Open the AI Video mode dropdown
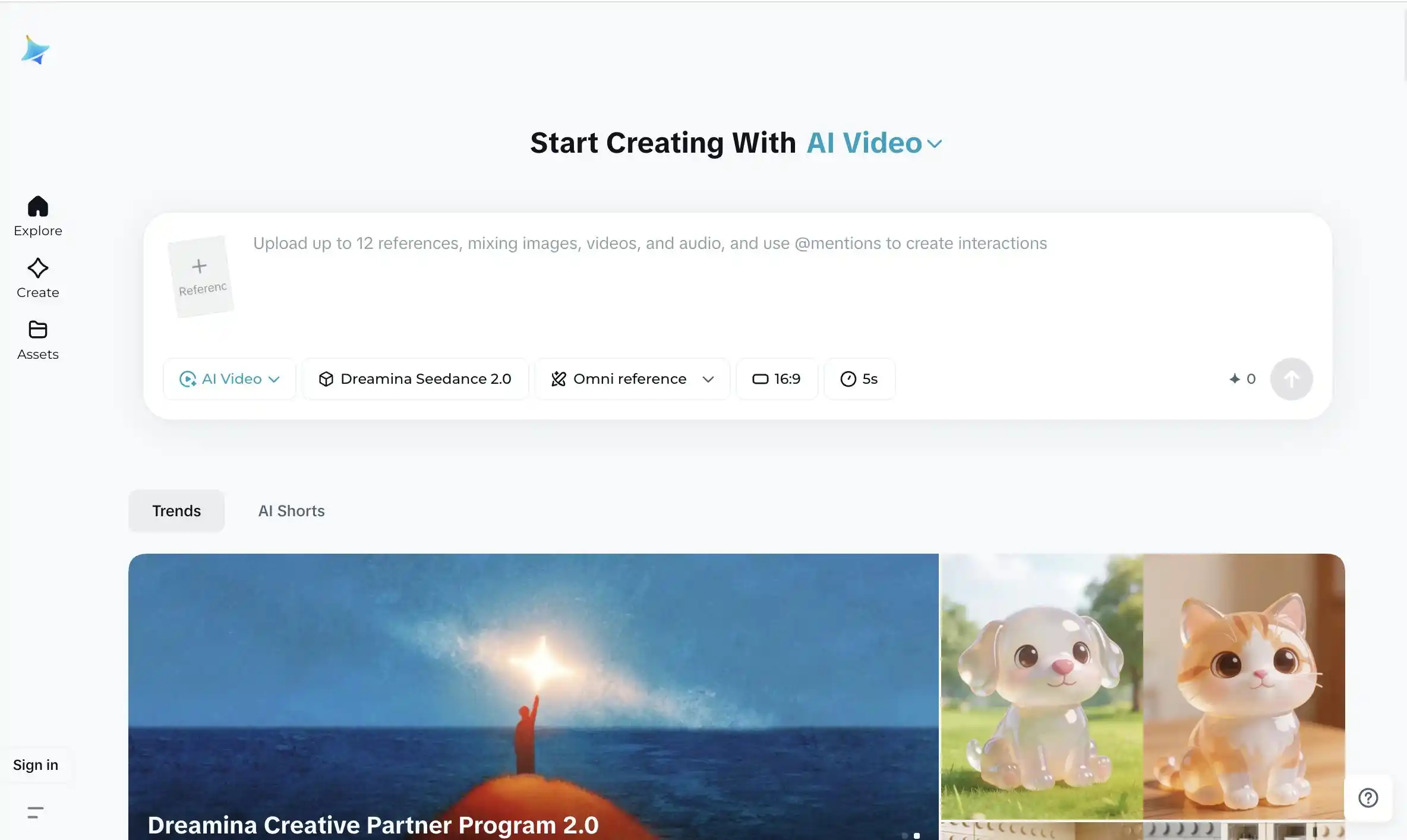Viewport: 1407px width, 840px height. point(230,379)
